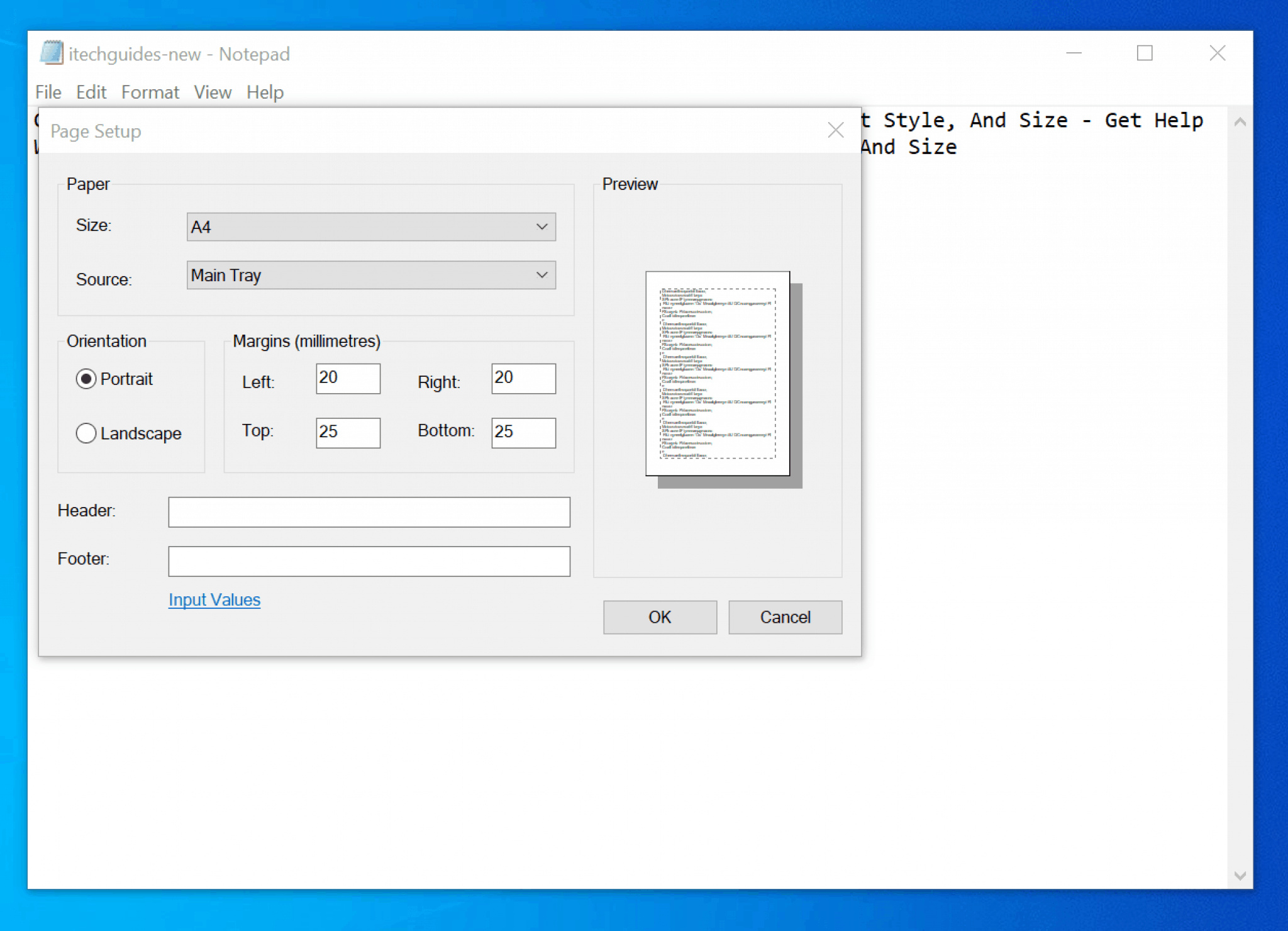Close the Notepad window
This screenshot has width=1288, height=931.
1217,53
